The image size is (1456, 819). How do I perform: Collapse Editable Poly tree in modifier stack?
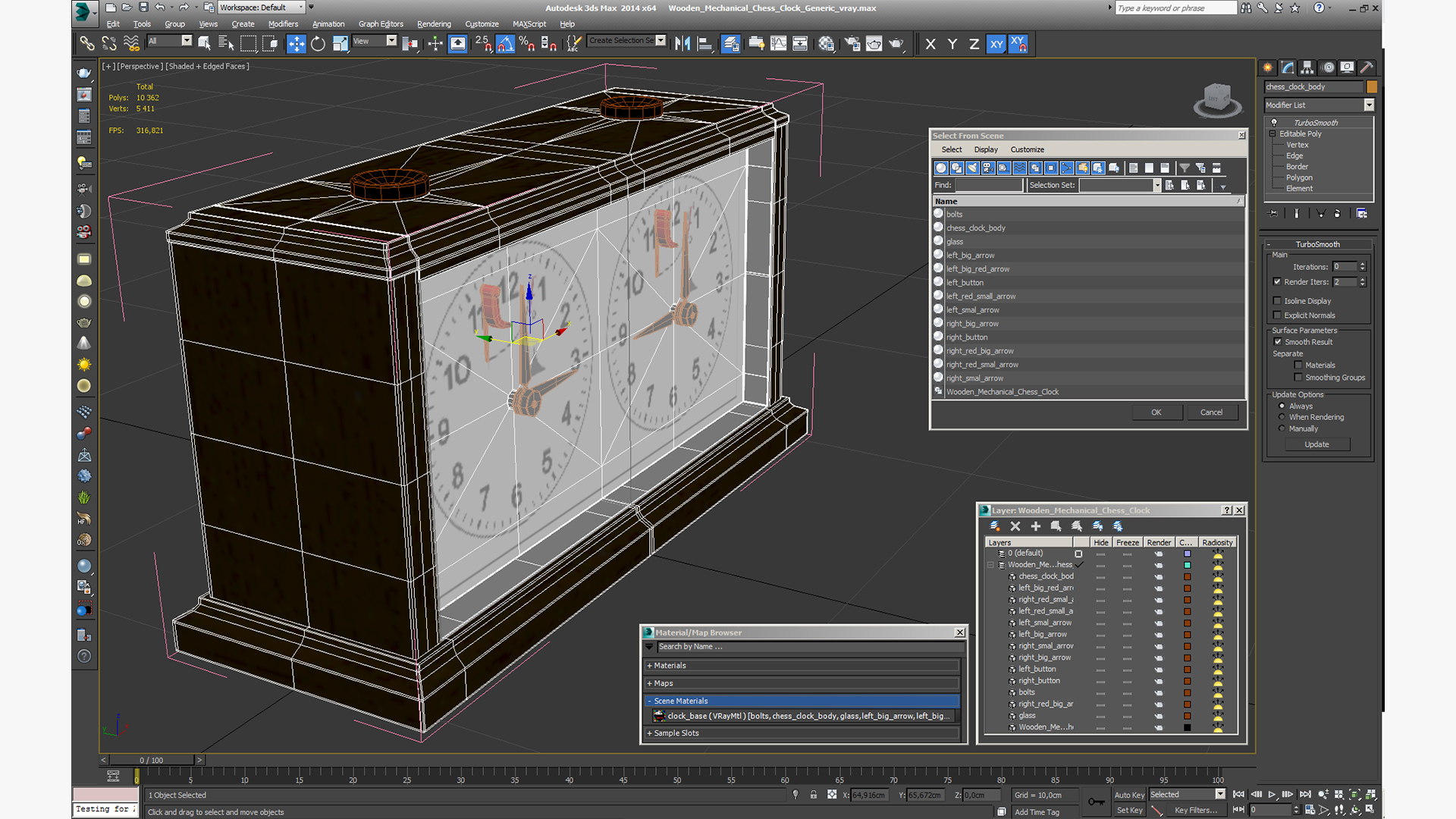click(1272, 134)
